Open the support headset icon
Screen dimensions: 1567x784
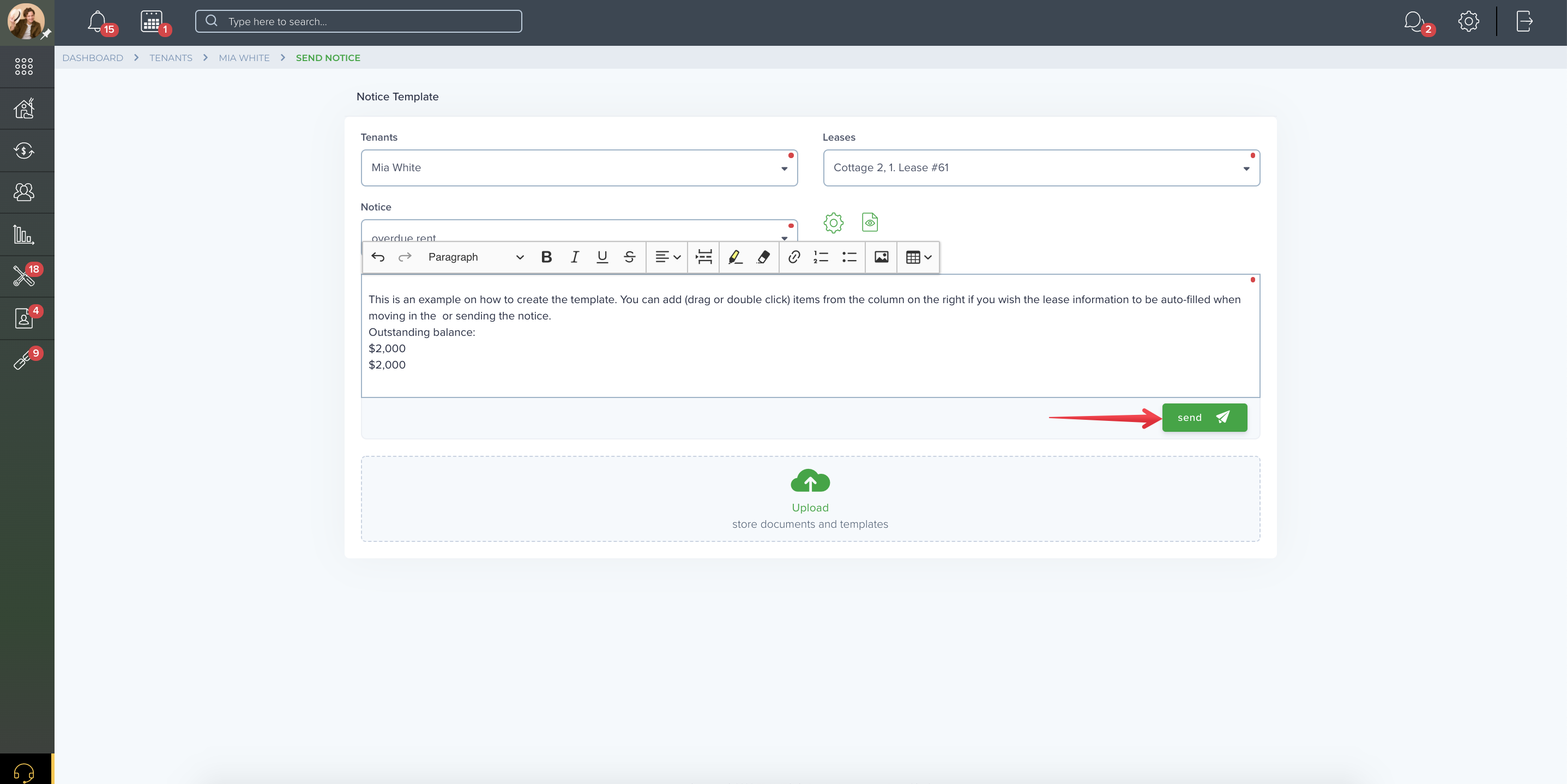[24, 773]
